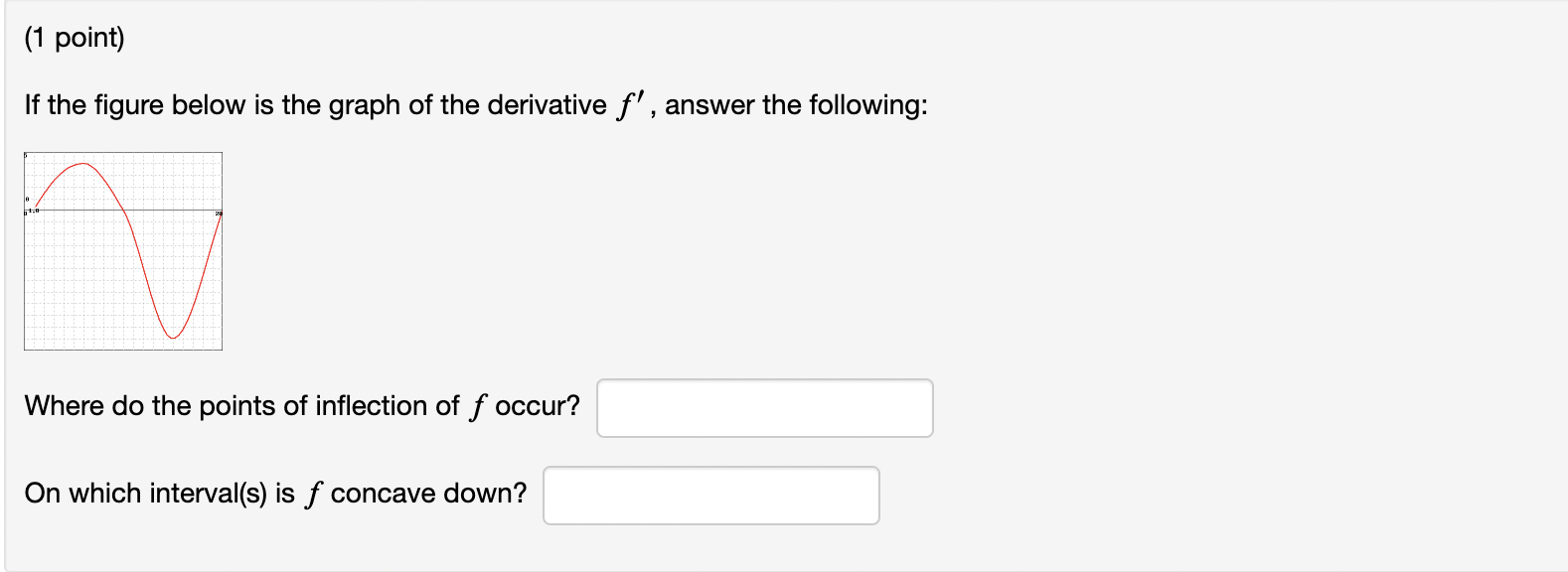Click the point where the curve crosses the x-axis
Image resolution: width=1568 pixels, height=572 pixels.
click(124, 210)
